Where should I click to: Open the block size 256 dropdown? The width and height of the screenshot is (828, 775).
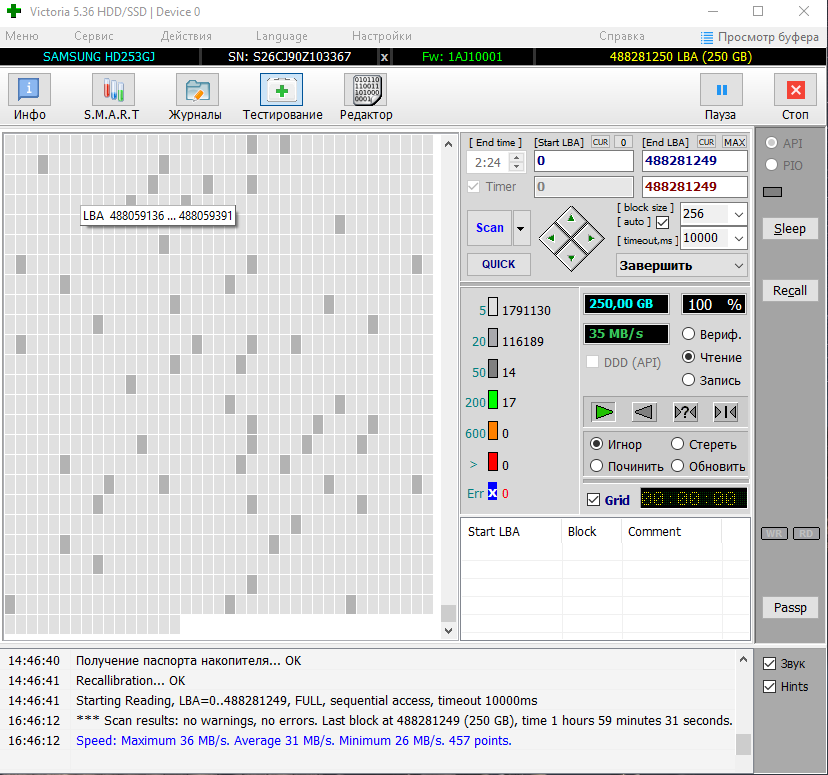point(739,214)
